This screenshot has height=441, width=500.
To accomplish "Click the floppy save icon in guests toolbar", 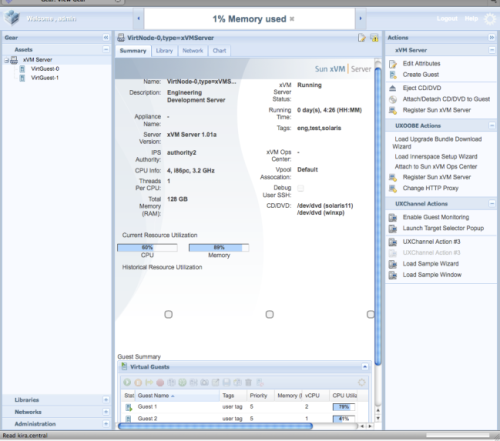I will tap(226, 382).
